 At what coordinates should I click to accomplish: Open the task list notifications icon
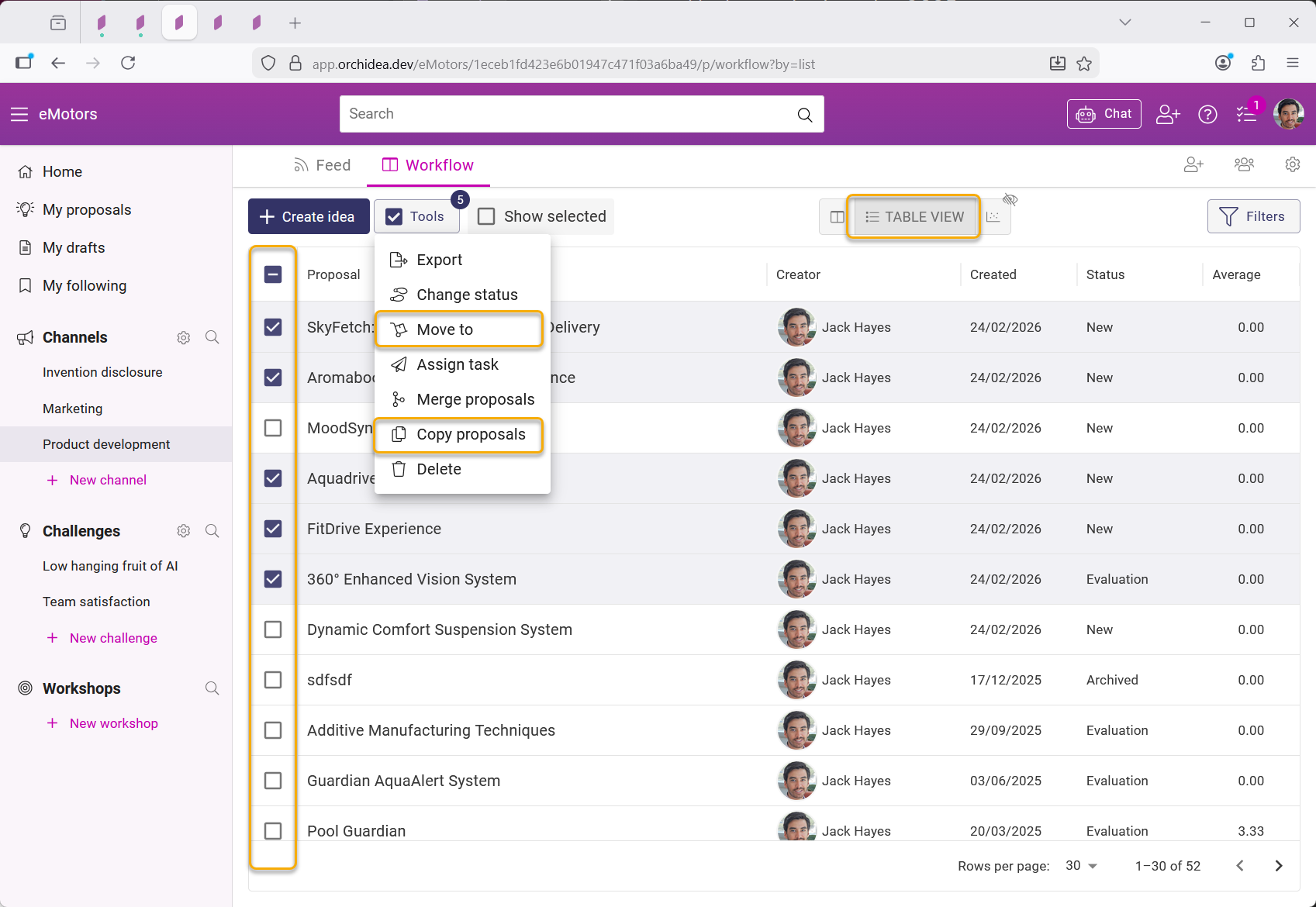click(1246, 115)
